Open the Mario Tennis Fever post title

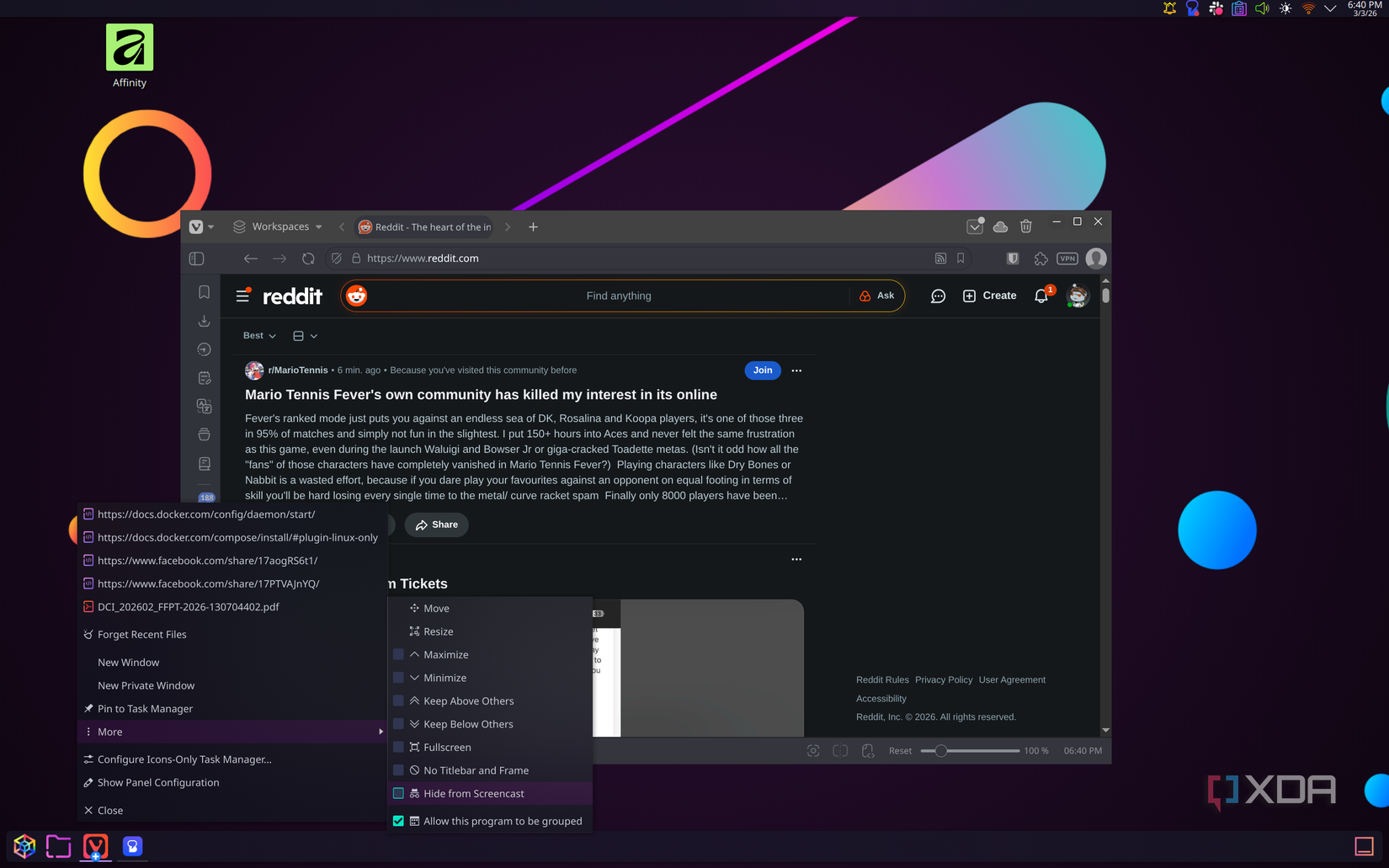481,395
